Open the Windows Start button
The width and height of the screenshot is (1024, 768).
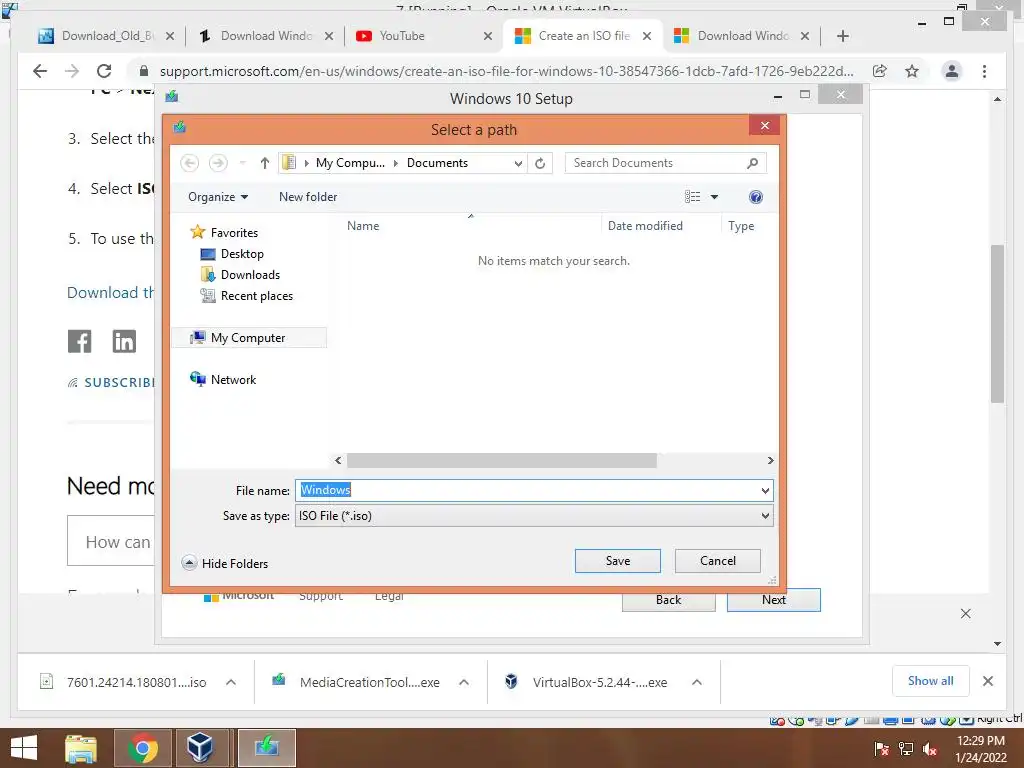(24, 748)
